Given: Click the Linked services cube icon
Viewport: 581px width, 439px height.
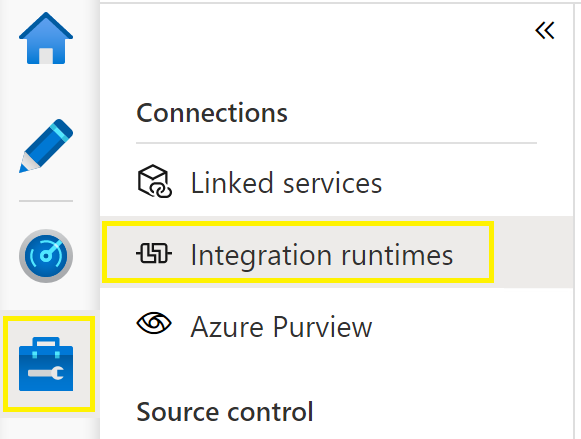Looking at the screenshot, I should (155, 182).
